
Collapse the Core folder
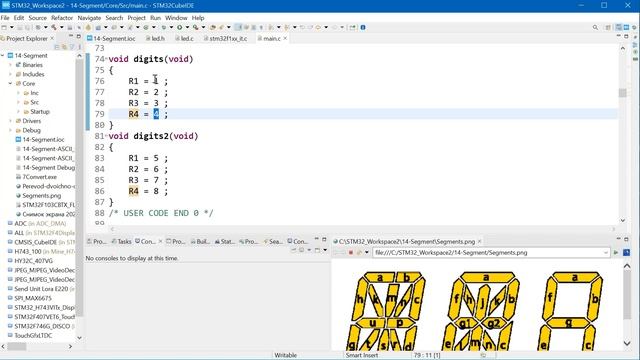10,84
